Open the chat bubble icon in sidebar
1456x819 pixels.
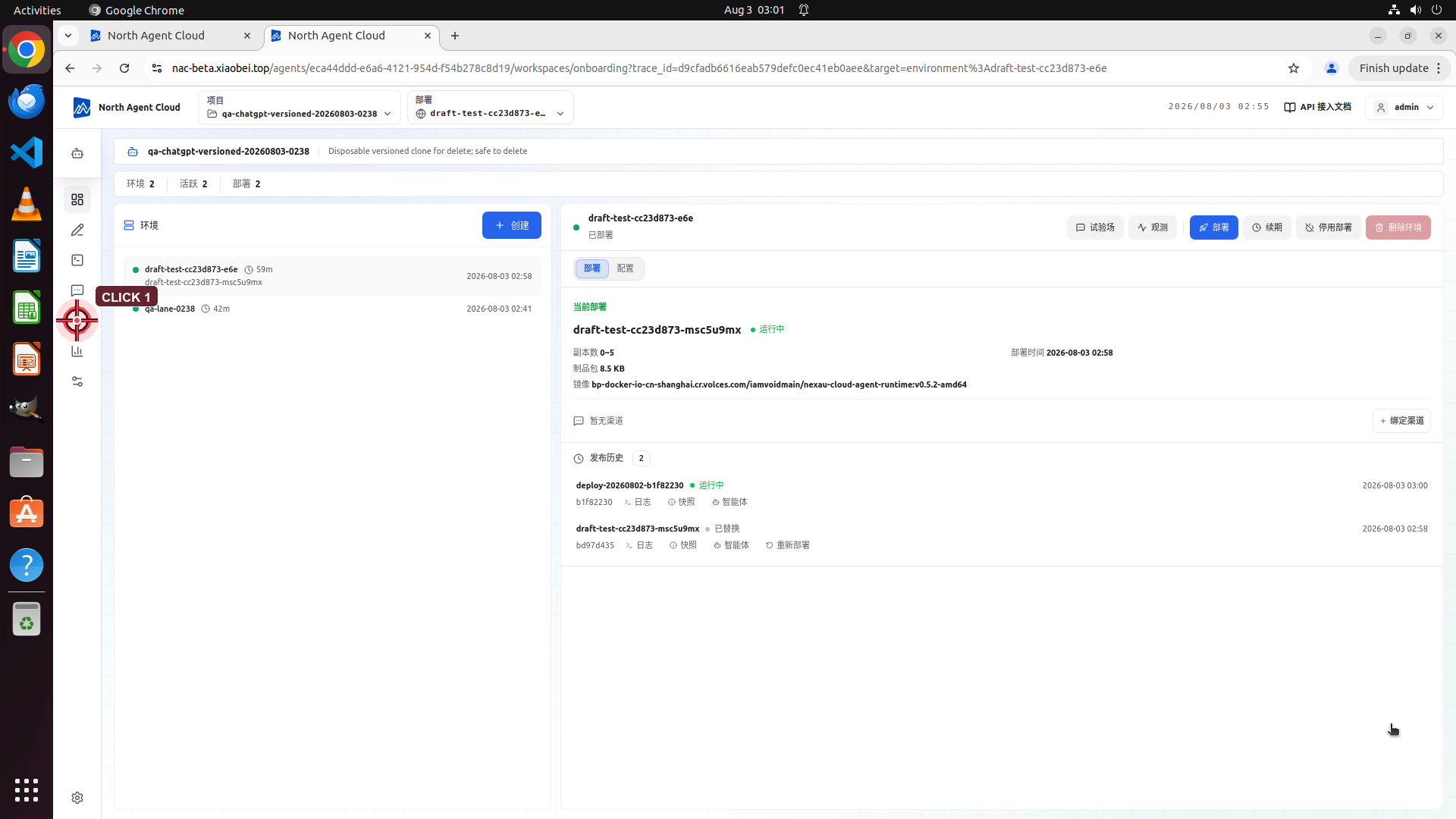tap(77, 290)
